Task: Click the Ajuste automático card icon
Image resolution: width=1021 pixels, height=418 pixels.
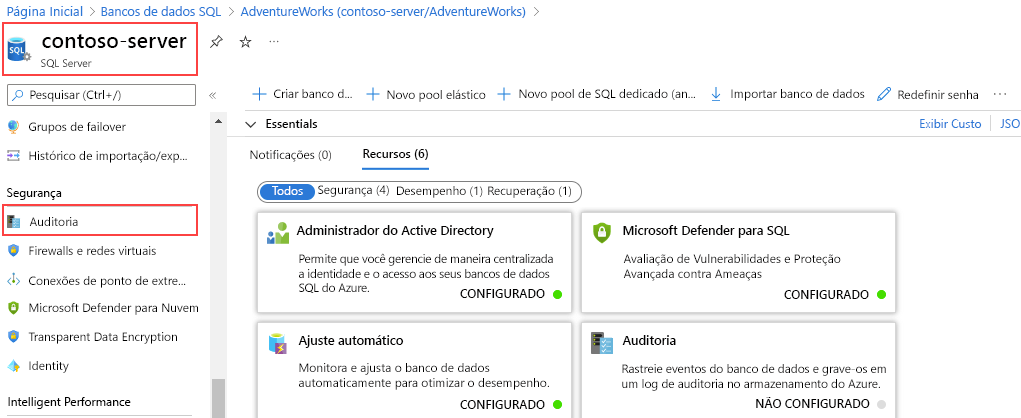Action: [x=278, y=344]
